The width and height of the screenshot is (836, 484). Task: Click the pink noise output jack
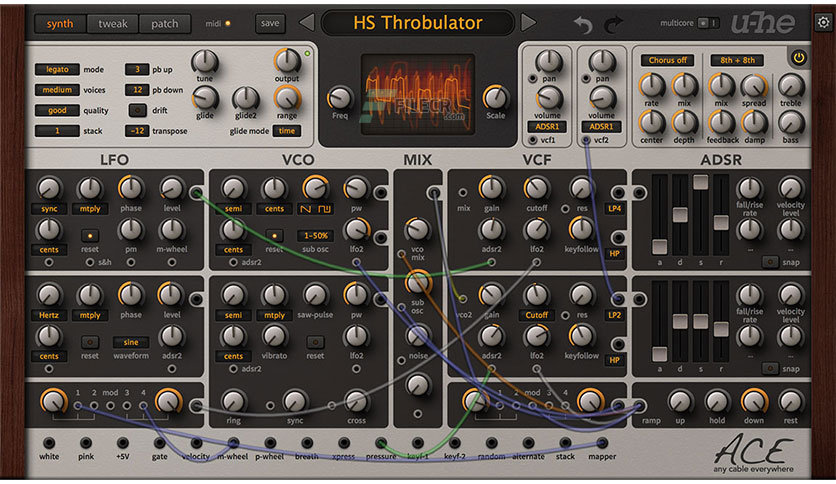pos(86,443)
